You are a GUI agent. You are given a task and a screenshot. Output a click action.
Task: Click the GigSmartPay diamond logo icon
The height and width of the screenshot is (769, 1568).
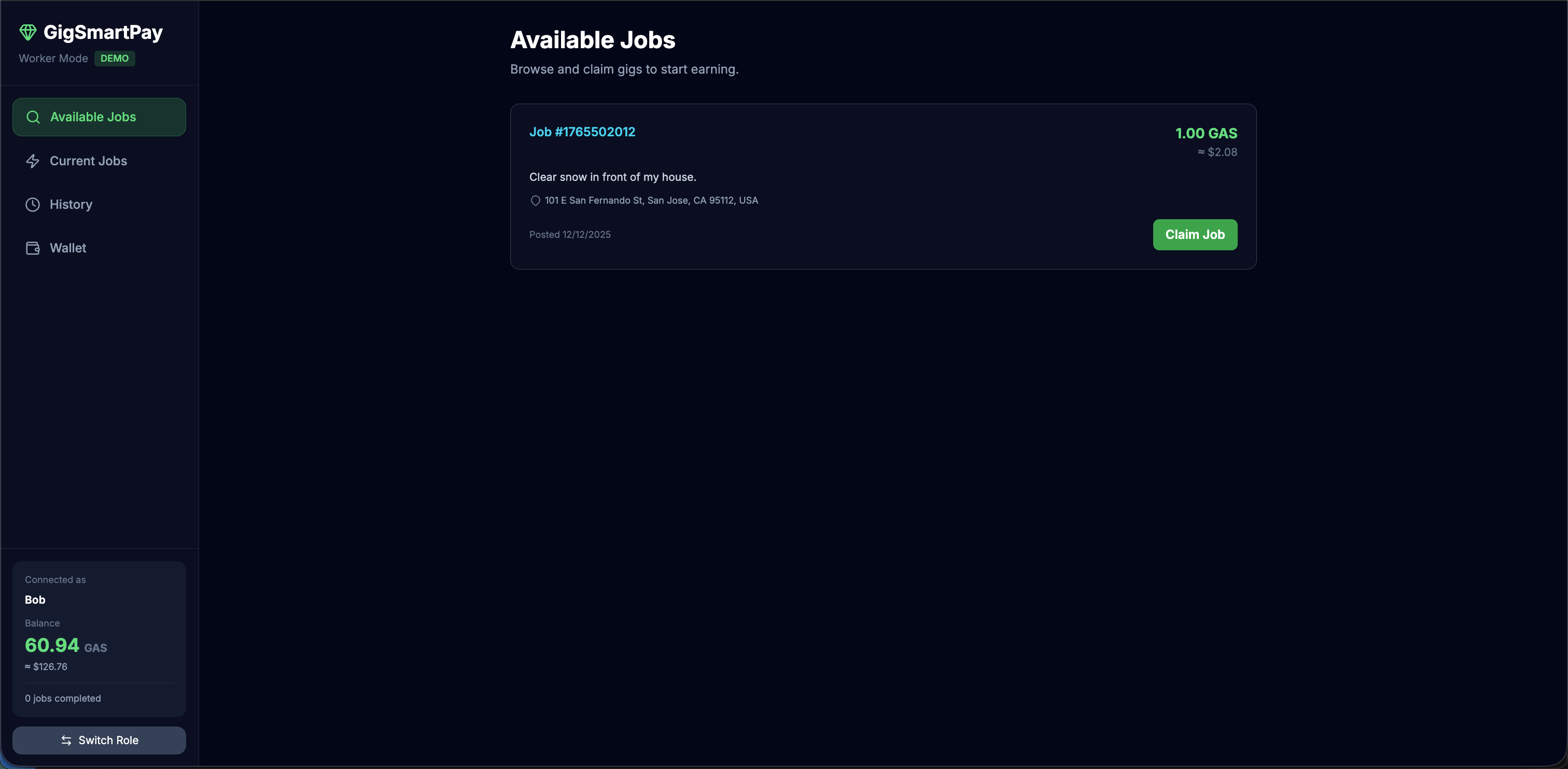pos(28,32)
